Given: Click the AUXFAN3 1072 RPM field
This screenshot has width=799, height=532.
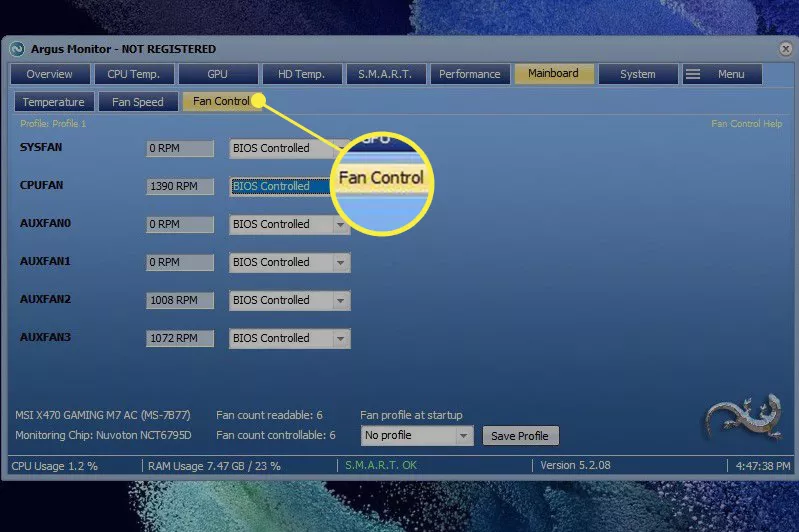Looking at the screenshot, I should [x=180, y=338].
